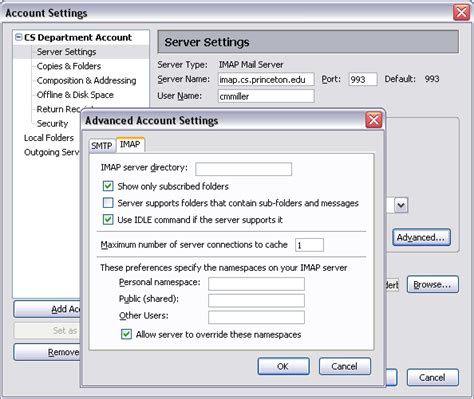Open Offline & Disk Space settings
The image size is (474, 399).
(75, 95)
